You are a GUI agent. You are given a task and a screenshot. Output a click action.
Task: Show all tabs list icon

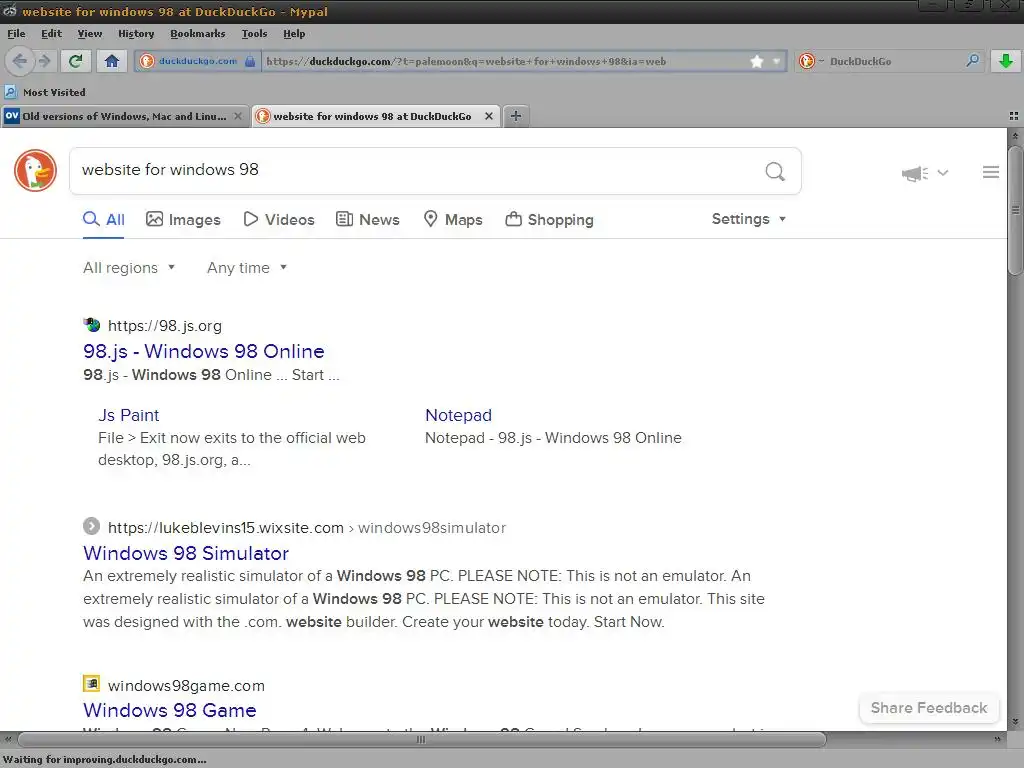pyautogui.click(x=1014, y=116)
